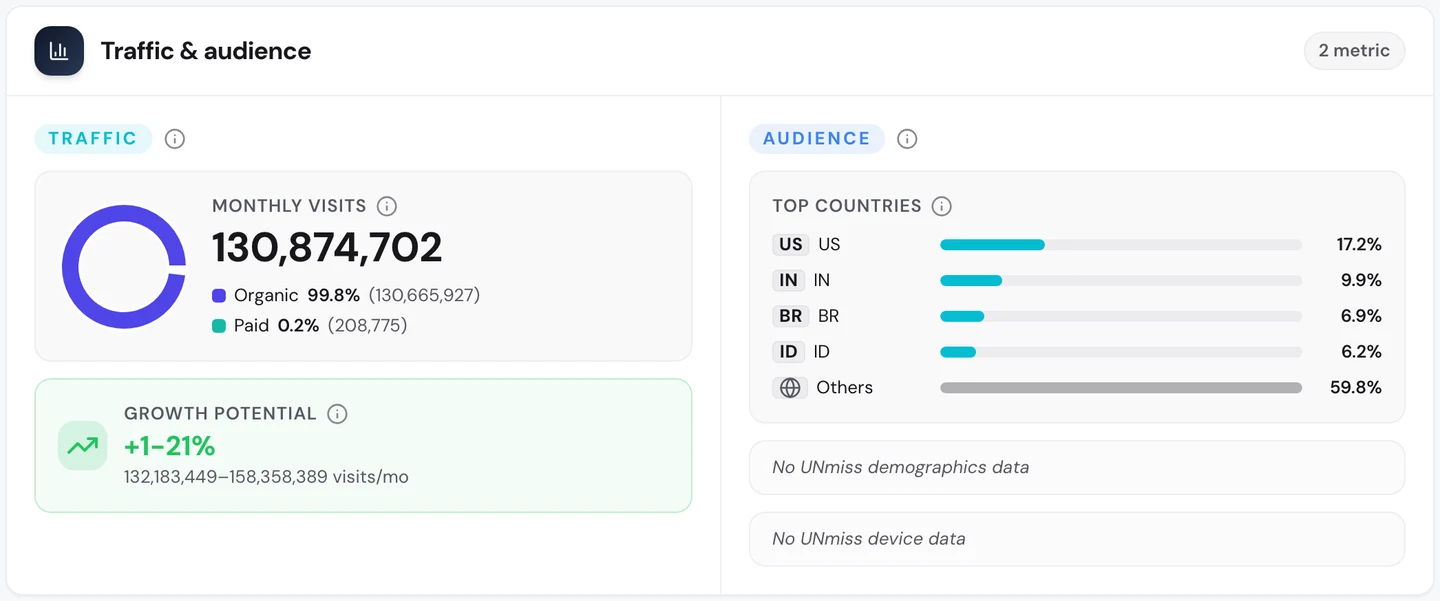Viewport: 1440px width, 601px height.
Task: Click the US country code badge
Action: (791, 244)
